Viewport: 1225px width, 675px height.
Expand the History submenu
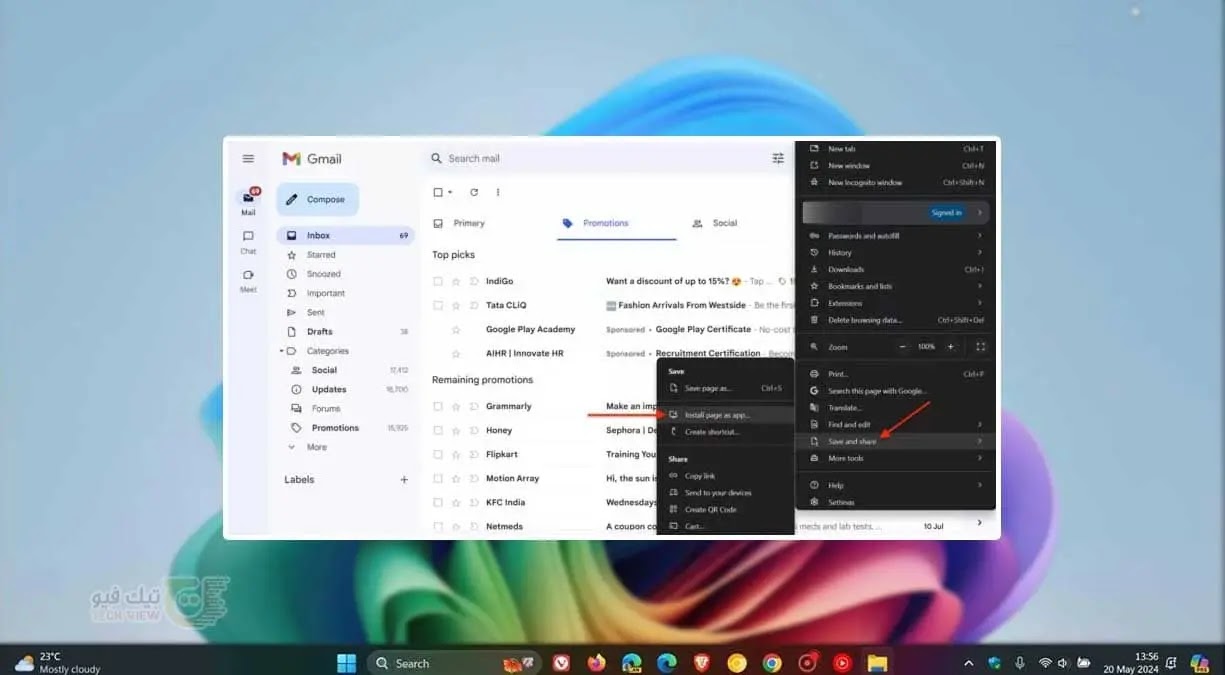[x=896, y=252]
